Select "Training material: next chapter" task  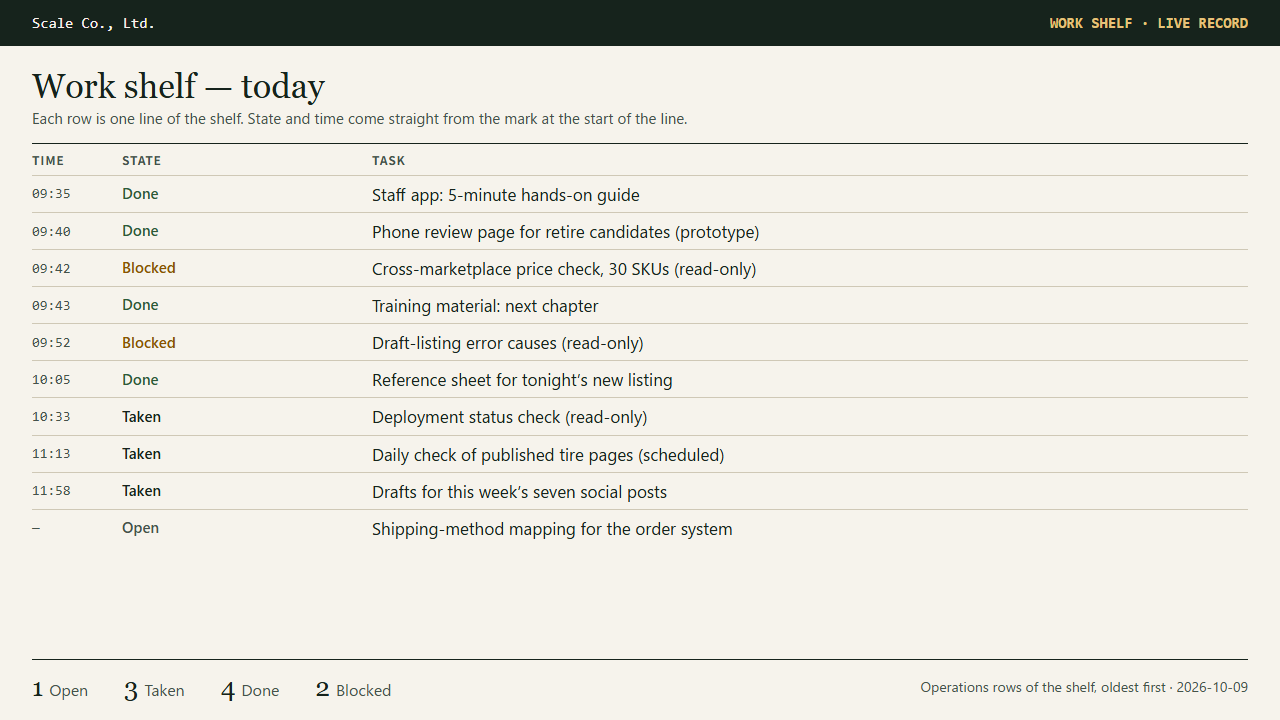(485, 306)
